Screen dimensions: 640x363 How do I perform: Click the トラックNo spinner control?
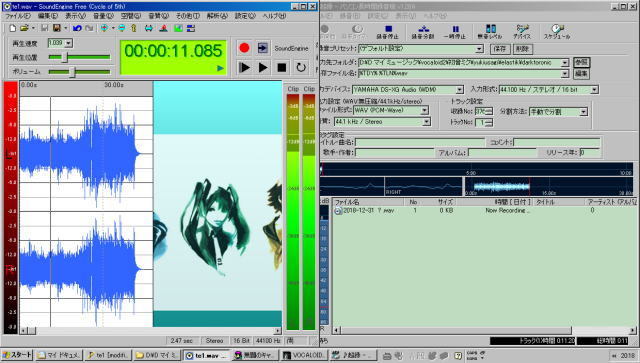(490, 122)
